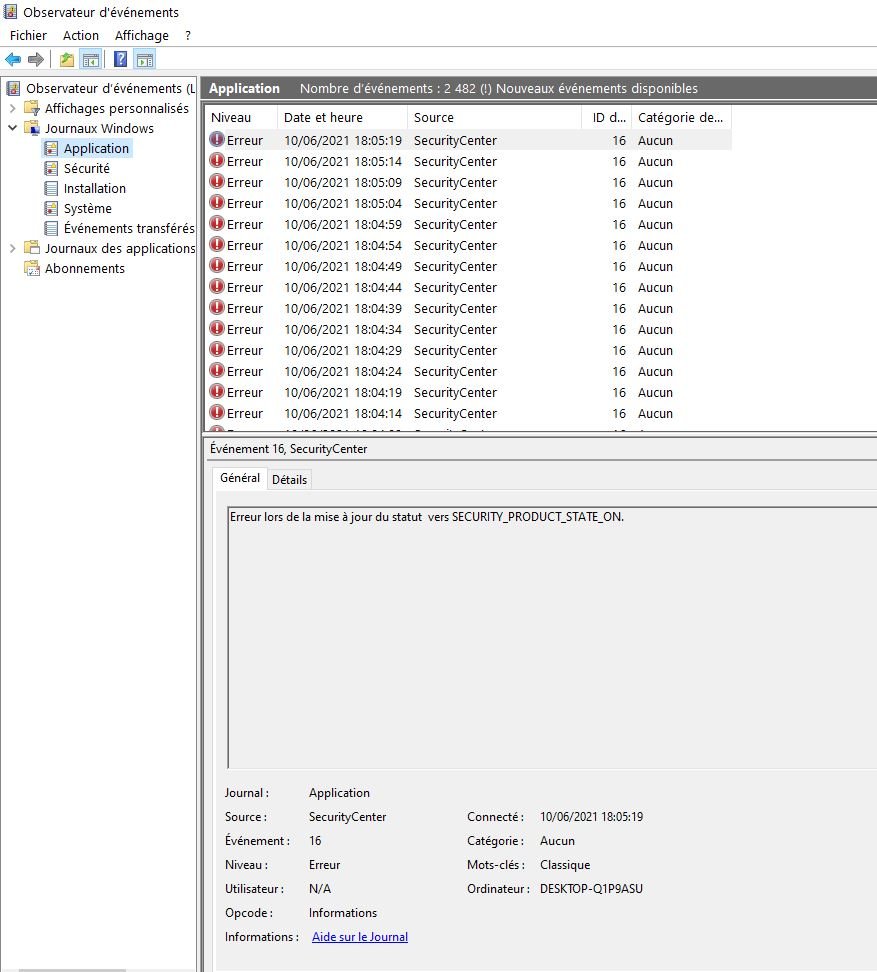Expand Journaux des applications et services

13,248
